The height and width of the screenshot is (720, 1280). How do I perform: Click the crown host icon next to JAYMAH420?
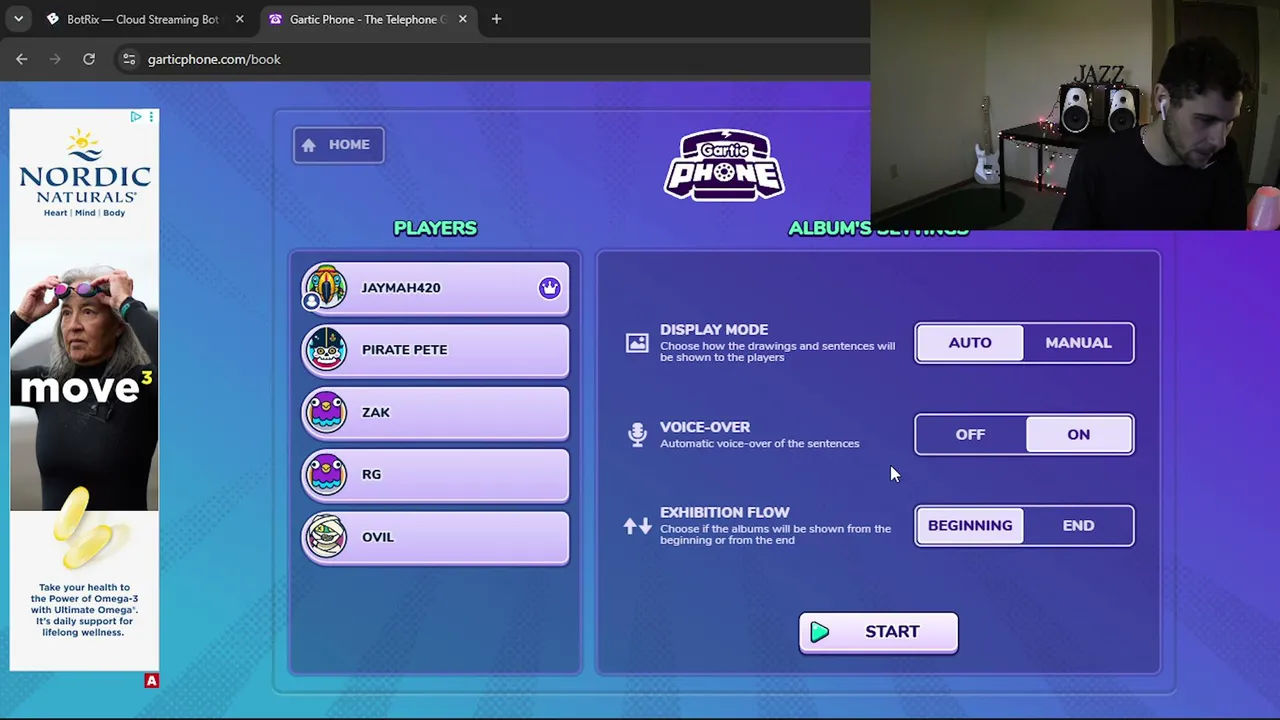coord(549,288)
